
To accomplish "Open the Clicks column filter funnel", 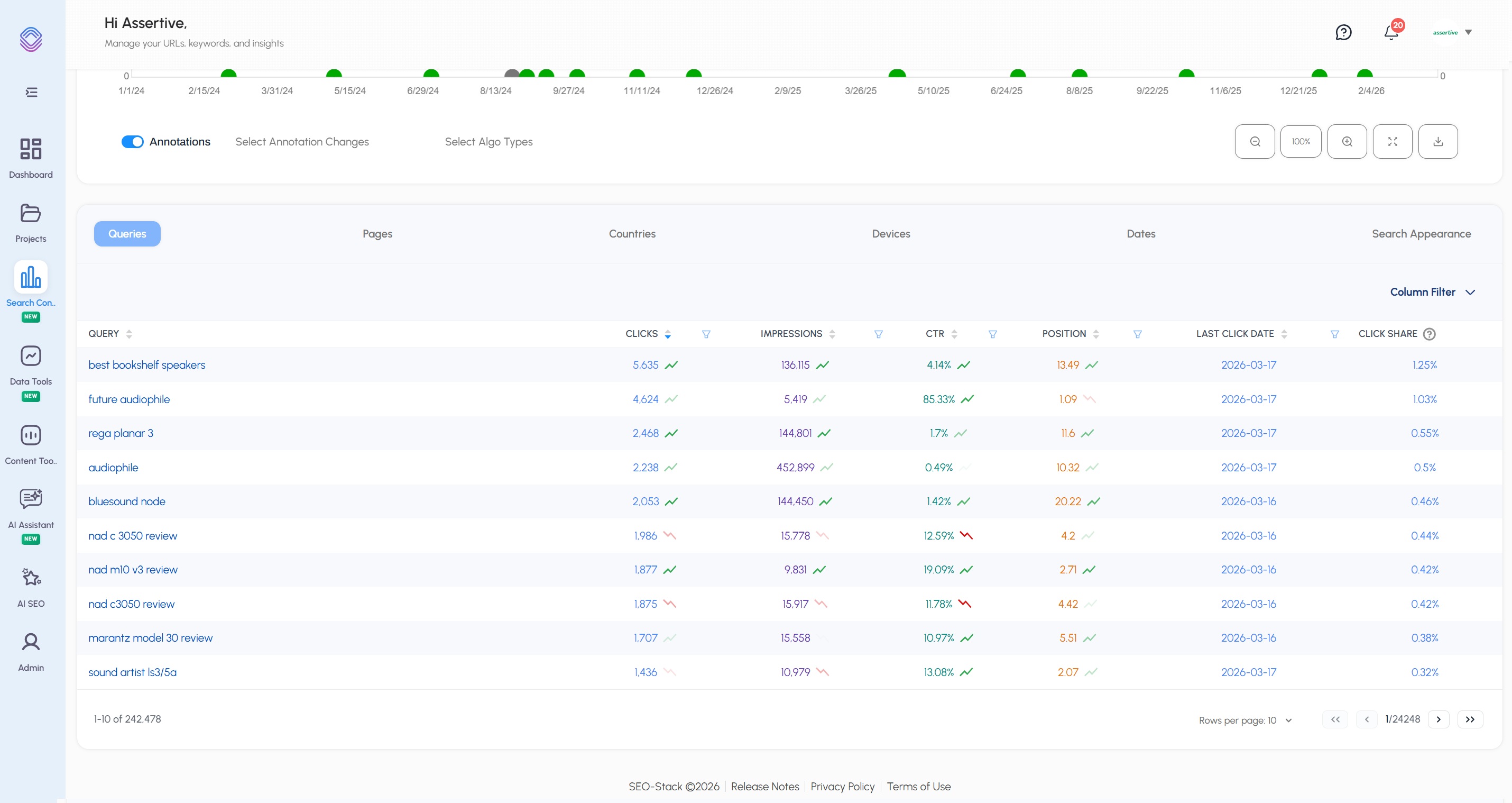I will point(706,334).
